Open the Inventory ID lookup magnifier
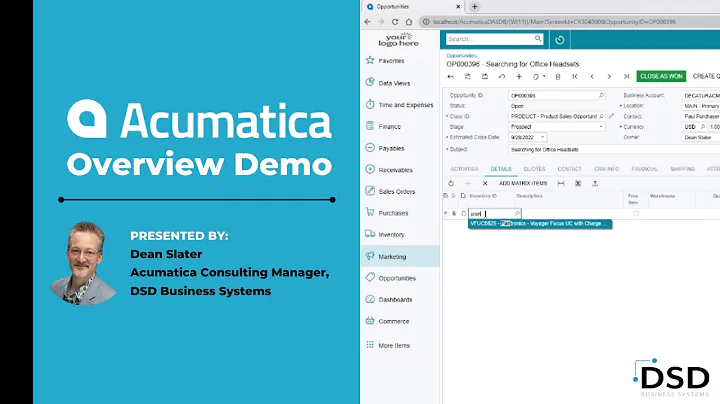720x404 pixels. click(x=517, y=213)
